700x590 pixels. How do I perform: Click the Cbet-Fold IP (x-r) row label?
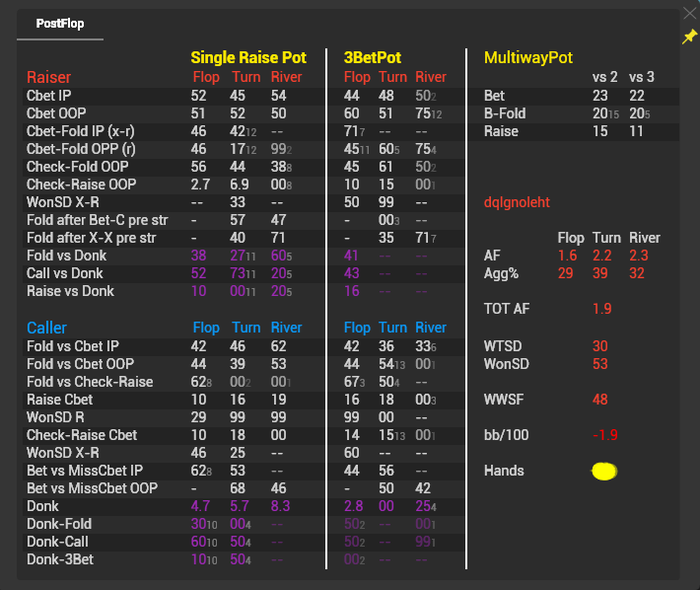[x=80, y=131]
